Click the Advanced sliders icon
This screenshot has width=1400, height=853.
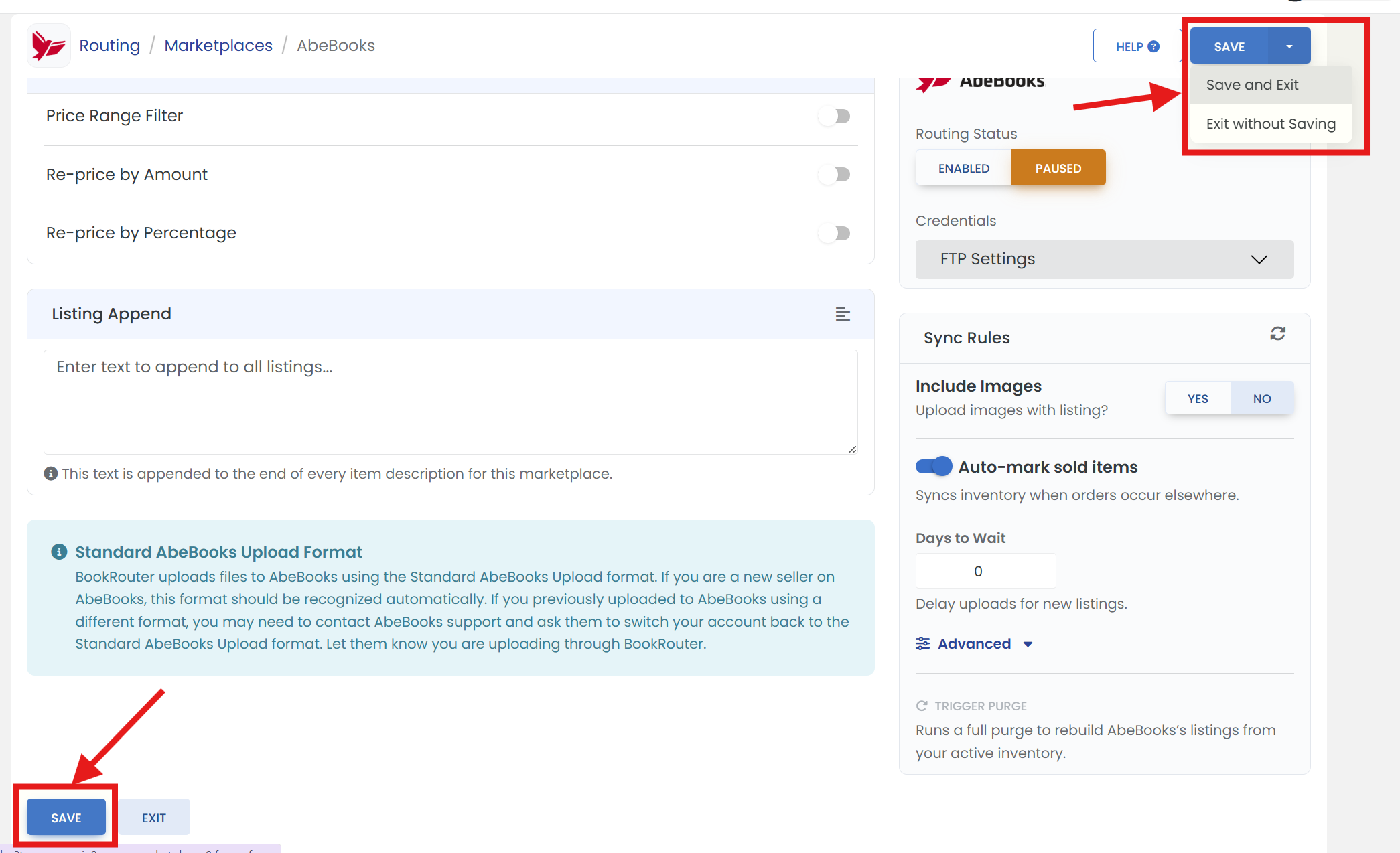tap(923, 643)
